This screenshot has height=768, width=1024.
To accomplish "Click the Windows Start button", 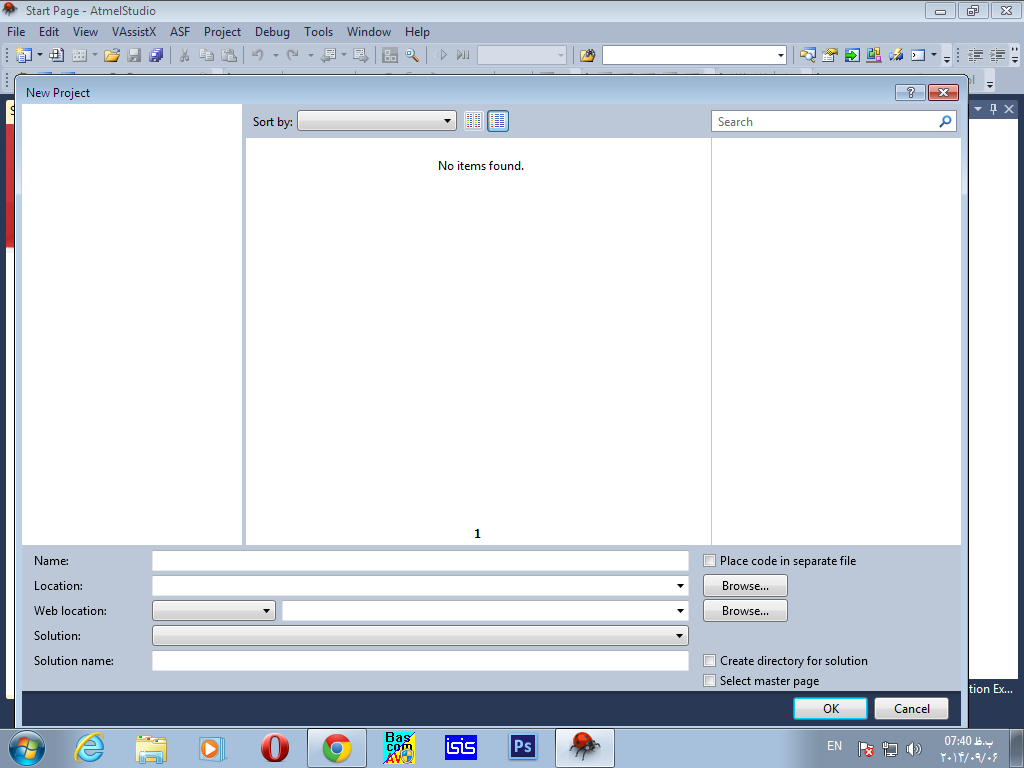I will click(27, 748).
